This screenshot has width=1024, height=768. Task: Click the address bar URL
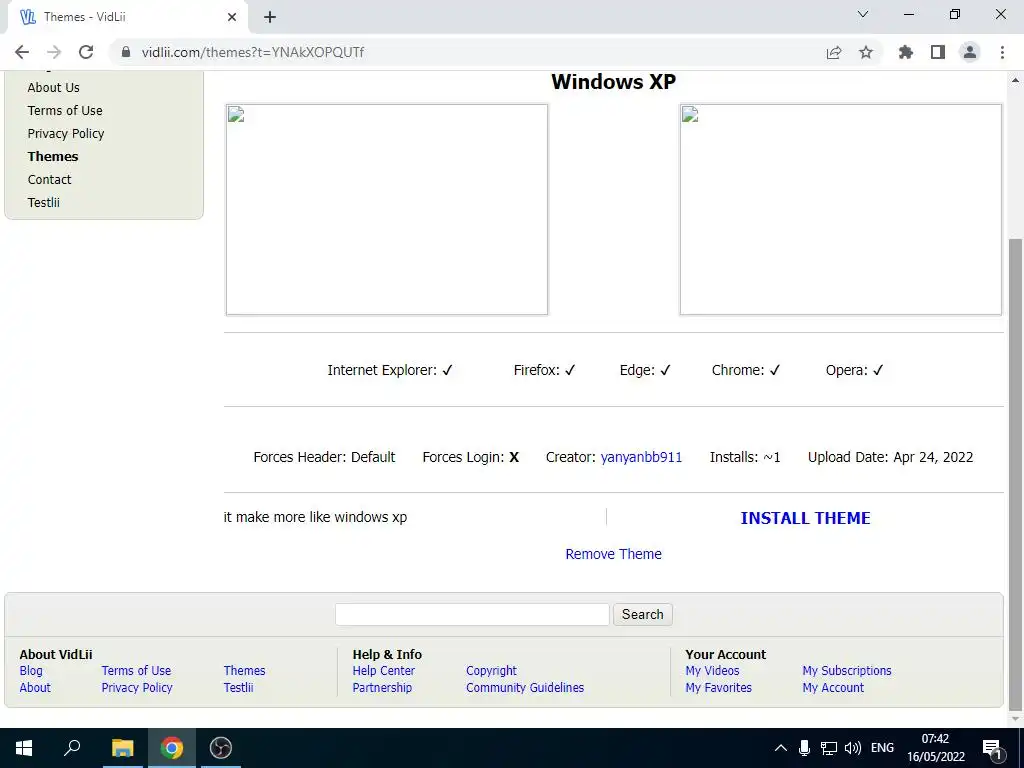pos(253,52)
